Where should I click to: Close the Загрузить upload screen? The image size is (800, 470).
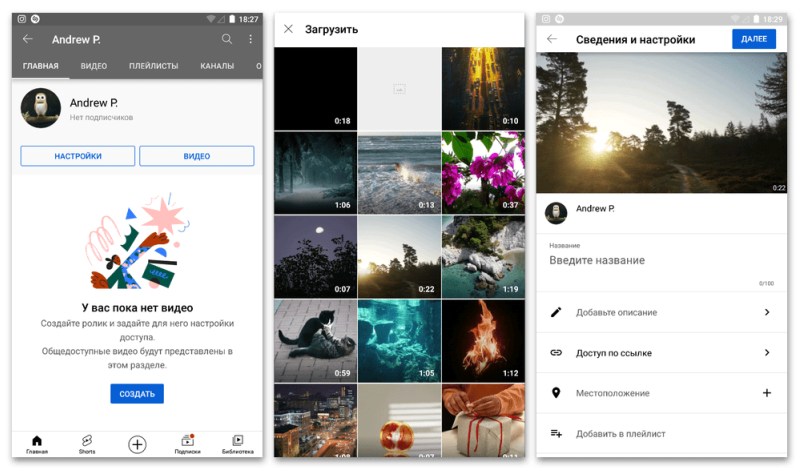(288, 29)
